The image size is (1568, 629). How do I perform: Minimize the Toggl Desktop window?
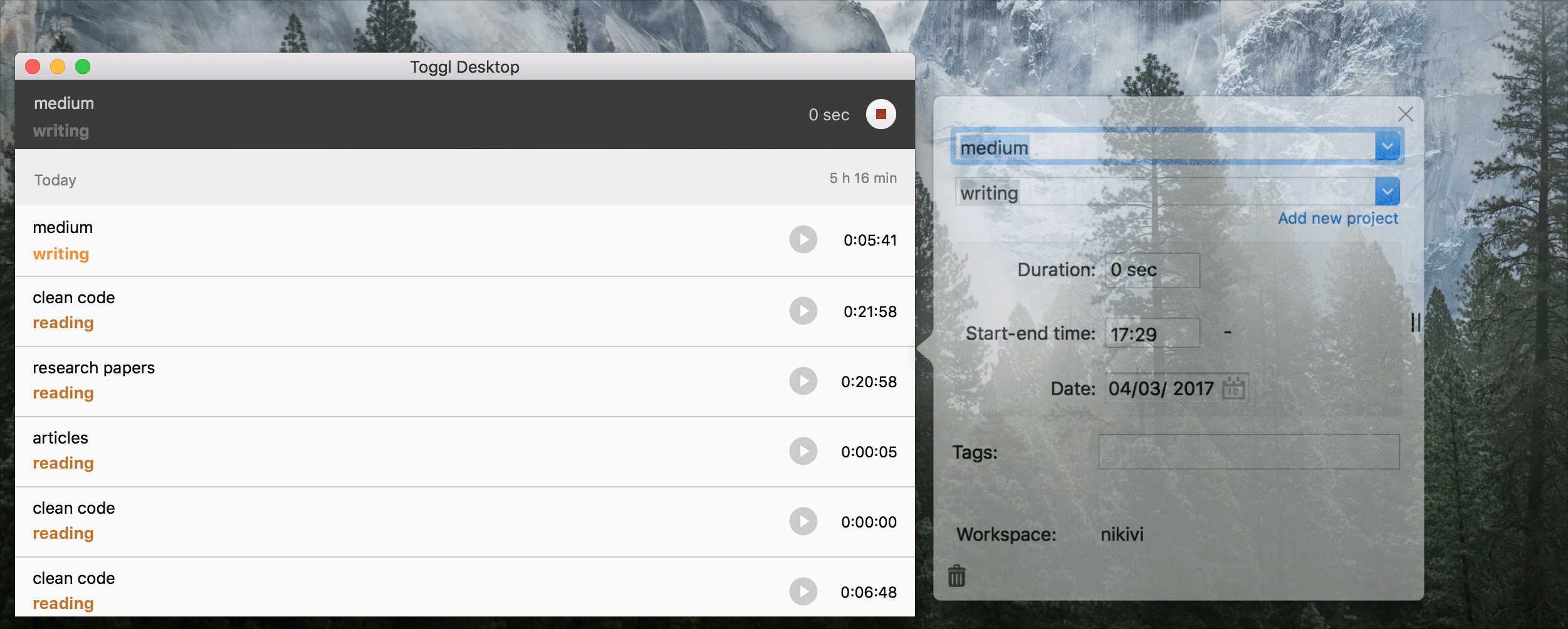[58, 66]
